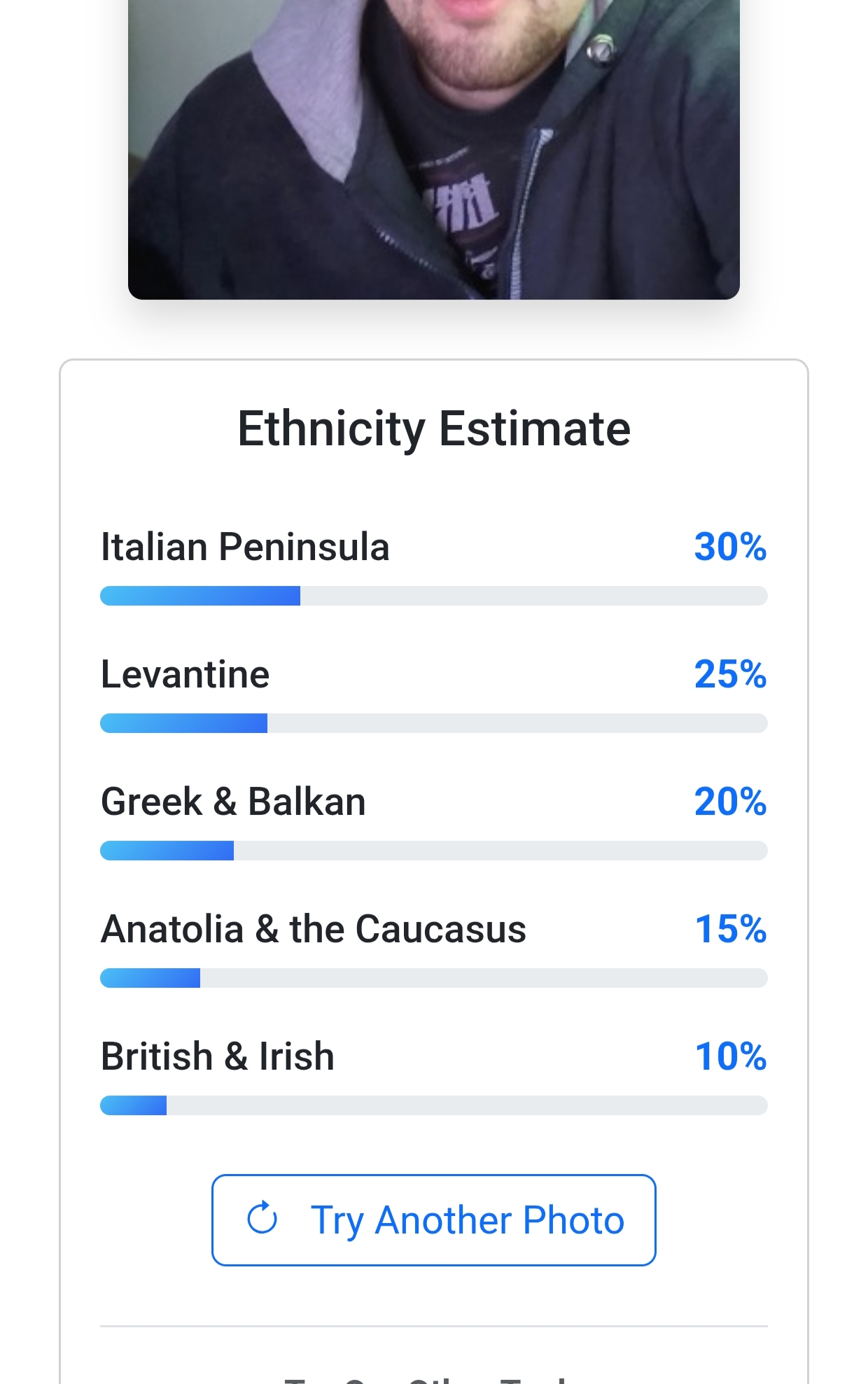868x1384 pixels.
Task: Select the Italian Peninsula label
Action: (245, 547)
